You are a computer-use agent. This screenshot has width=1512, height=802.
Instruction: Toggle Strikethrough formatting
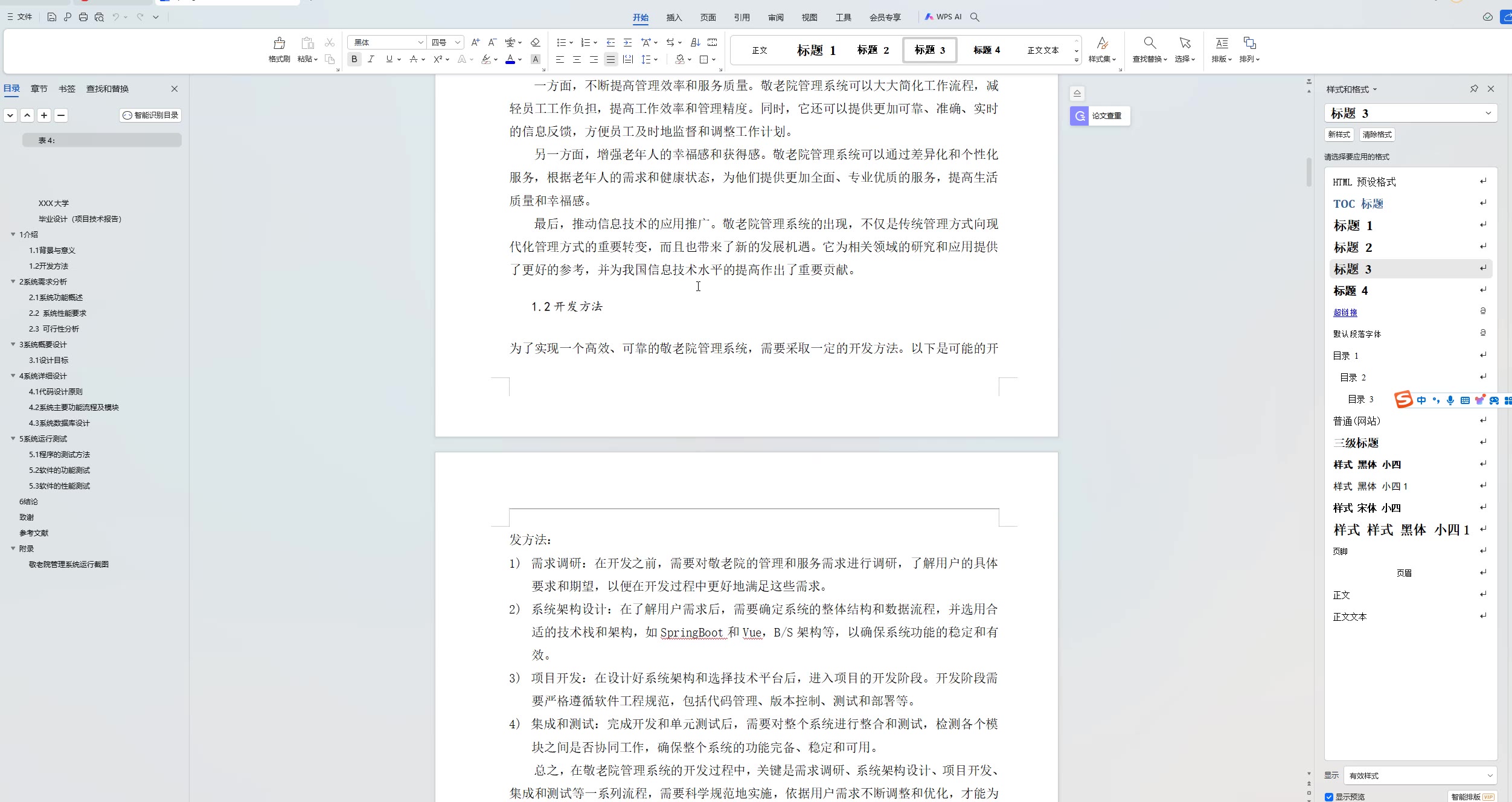pyautogui.click(x=414, y=59)
